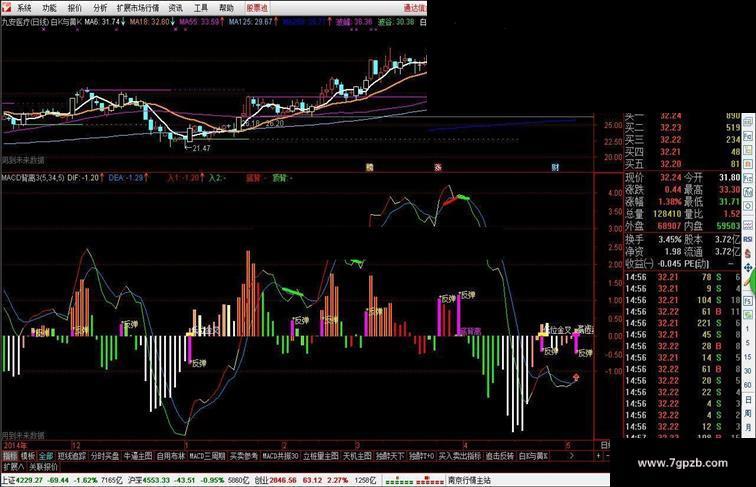Select the 关联报价 tab
The width and height of the screenshot is (756, 487).
[43, 467]
